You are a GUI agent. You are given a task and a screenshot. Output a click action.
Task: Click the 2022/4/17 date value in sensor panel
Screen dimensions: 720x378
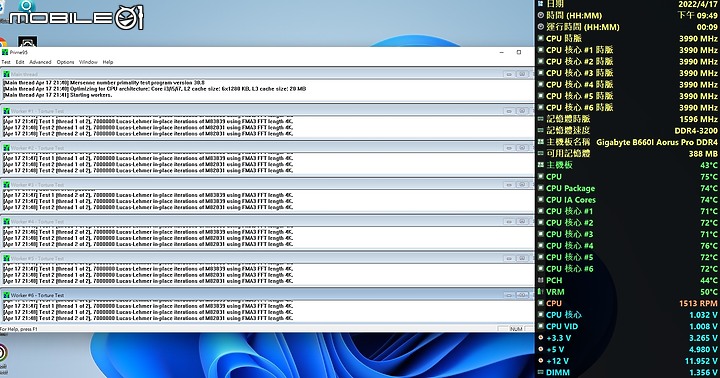click(x=698, y=4)
